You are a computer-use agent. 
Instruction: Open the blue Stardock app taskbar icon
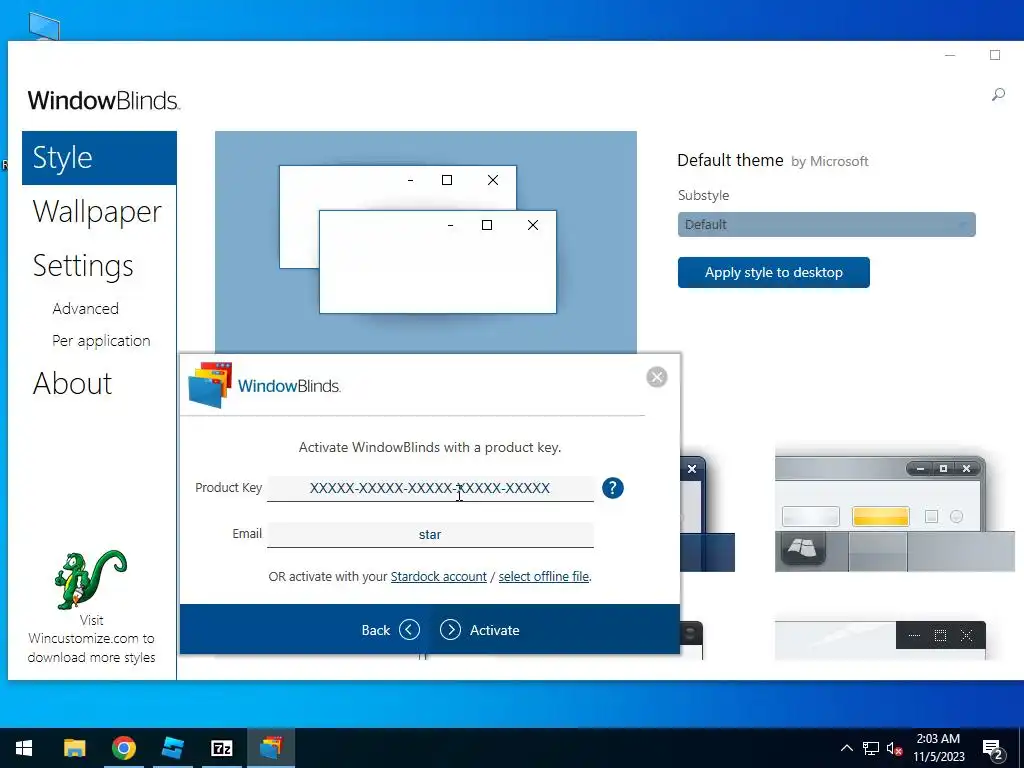point(172,748)
